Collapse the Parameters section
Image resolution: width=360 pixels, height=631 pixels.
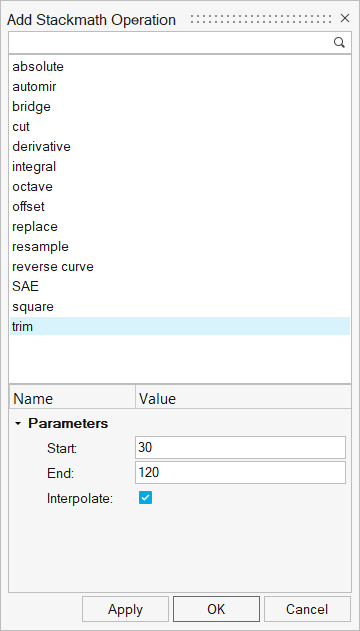17,424
